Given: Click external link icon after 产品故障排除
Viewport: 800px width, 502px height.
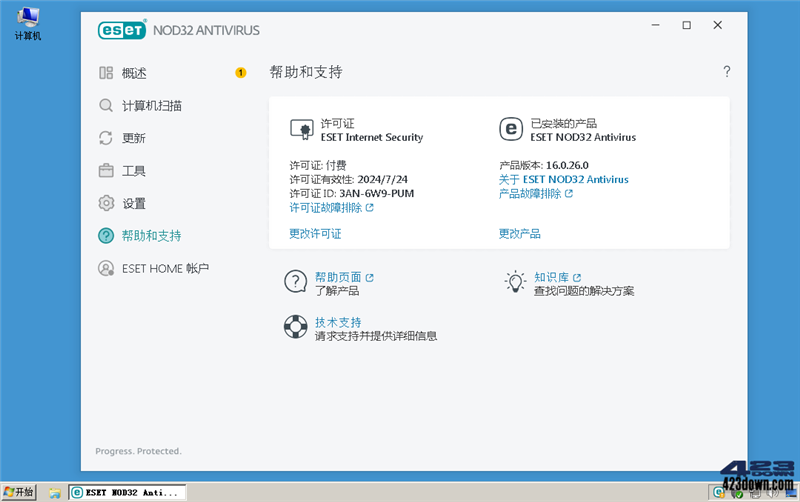Looking at the screenshot, I should click(569, 194).
